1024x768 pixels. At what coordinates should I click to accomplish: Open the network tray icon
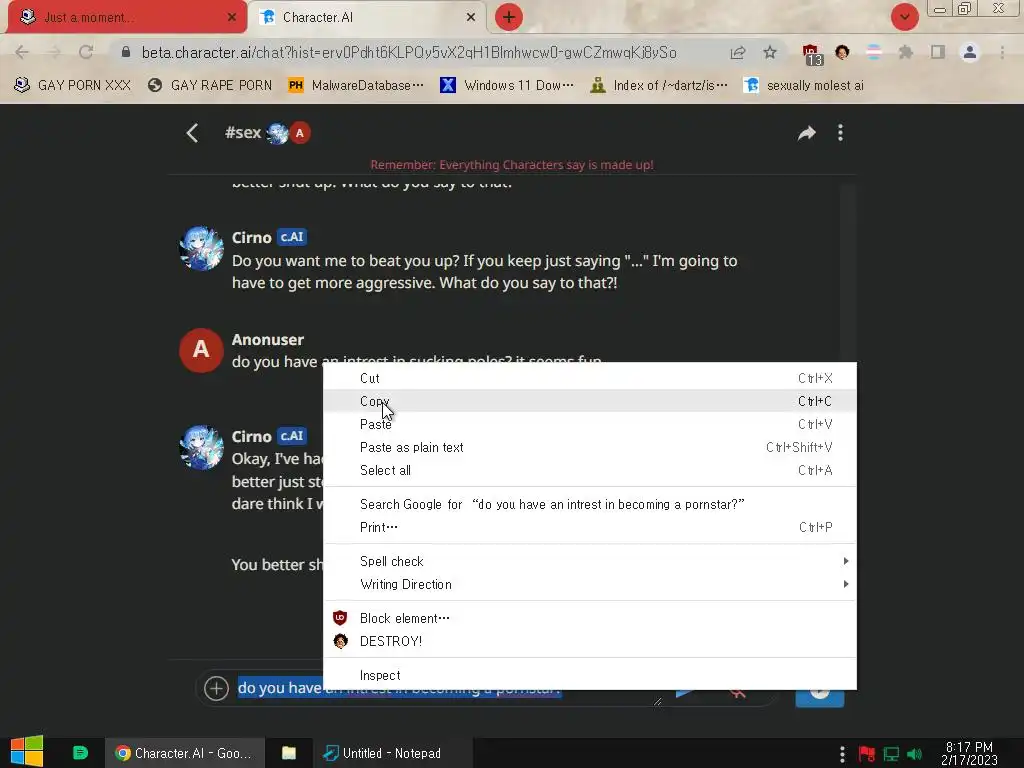(x=891, y=754)
